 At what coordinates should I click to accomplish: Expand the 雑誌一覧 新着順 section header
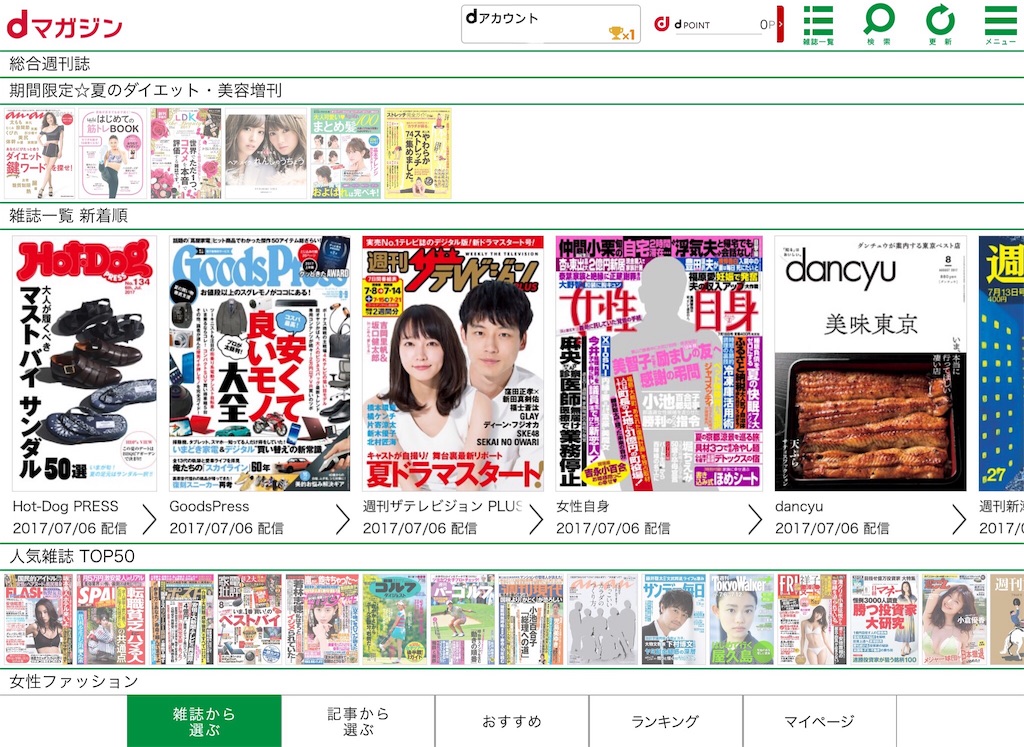click(512, 215)
